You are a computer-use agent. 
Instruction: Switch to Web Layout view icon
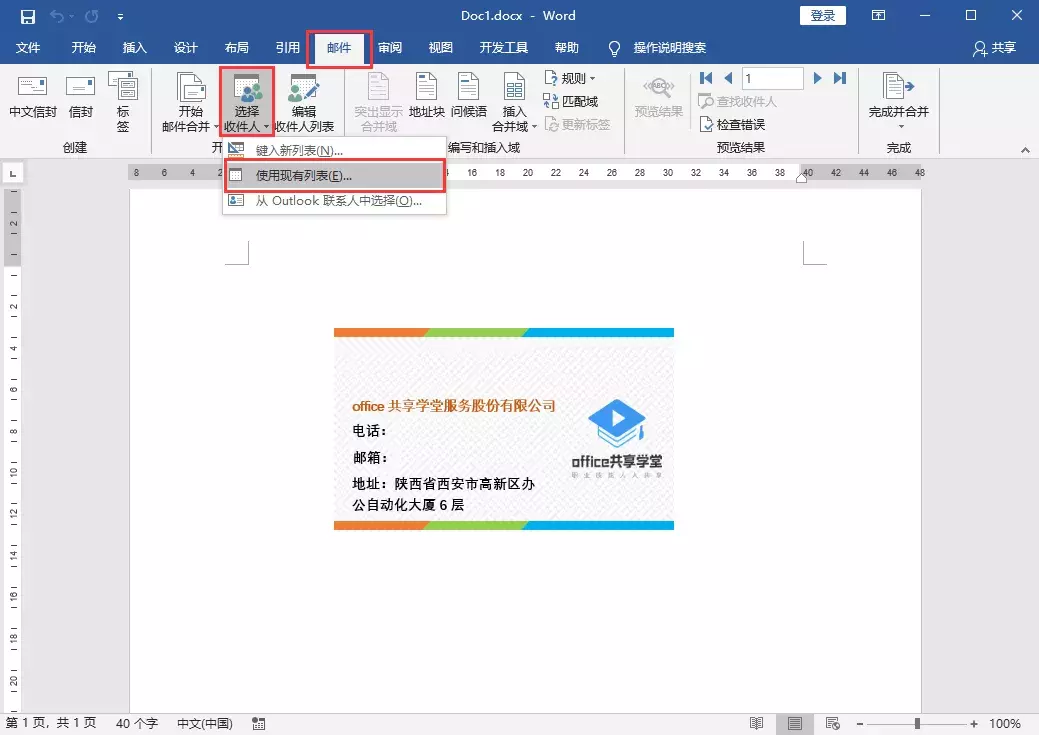pyautogui.click(x=833, y=723)
